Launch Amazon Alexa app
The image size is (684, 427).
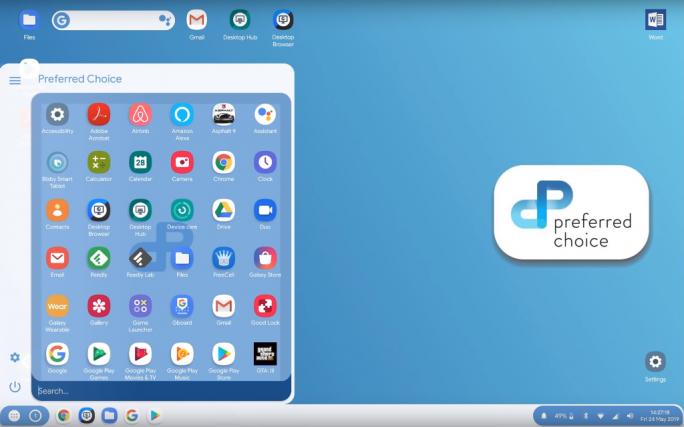click(x=182, y=115)
